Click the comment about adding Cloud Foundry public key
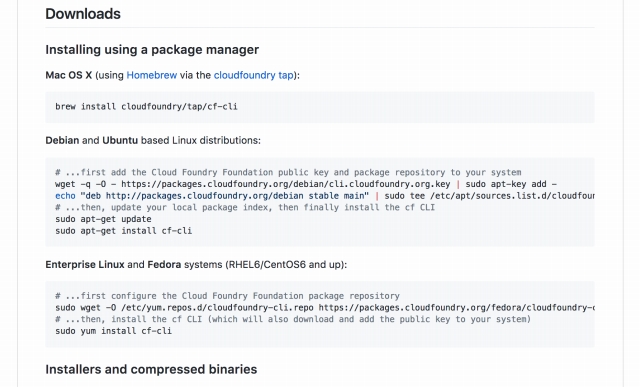Screen dimensions: 640x387 288,172
